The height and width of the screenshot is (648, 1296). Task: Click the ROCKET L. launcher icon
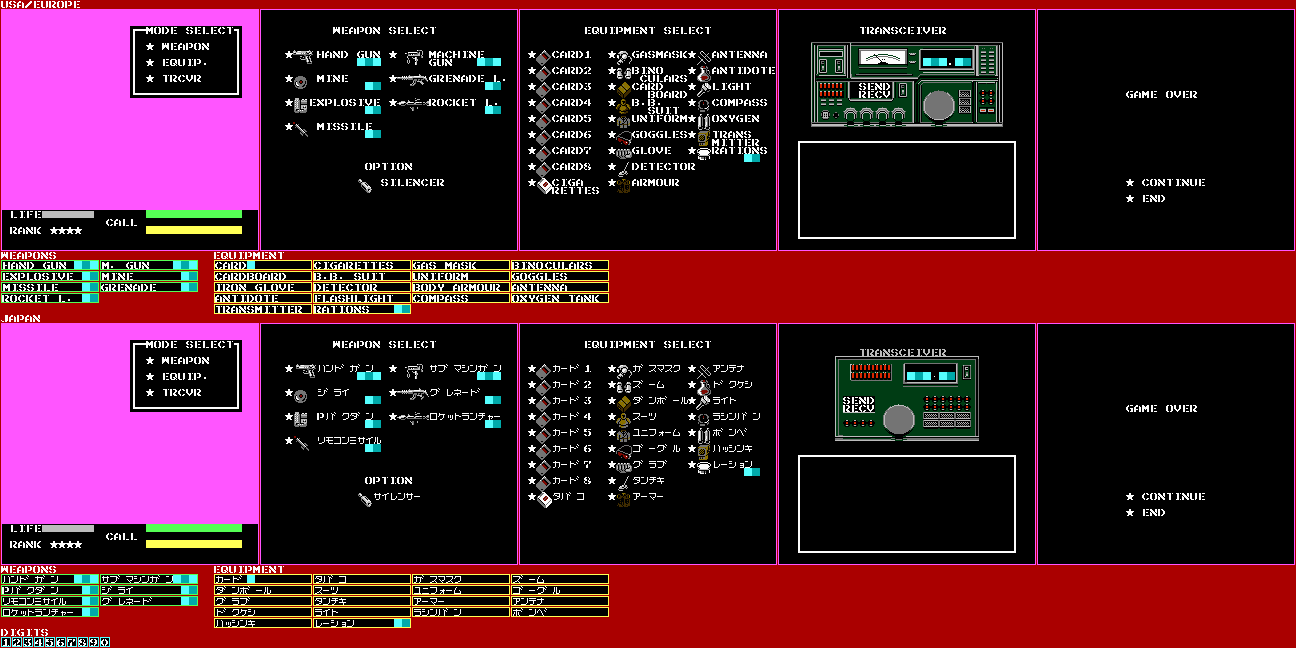pyautogui.click(x=414, y=103)
